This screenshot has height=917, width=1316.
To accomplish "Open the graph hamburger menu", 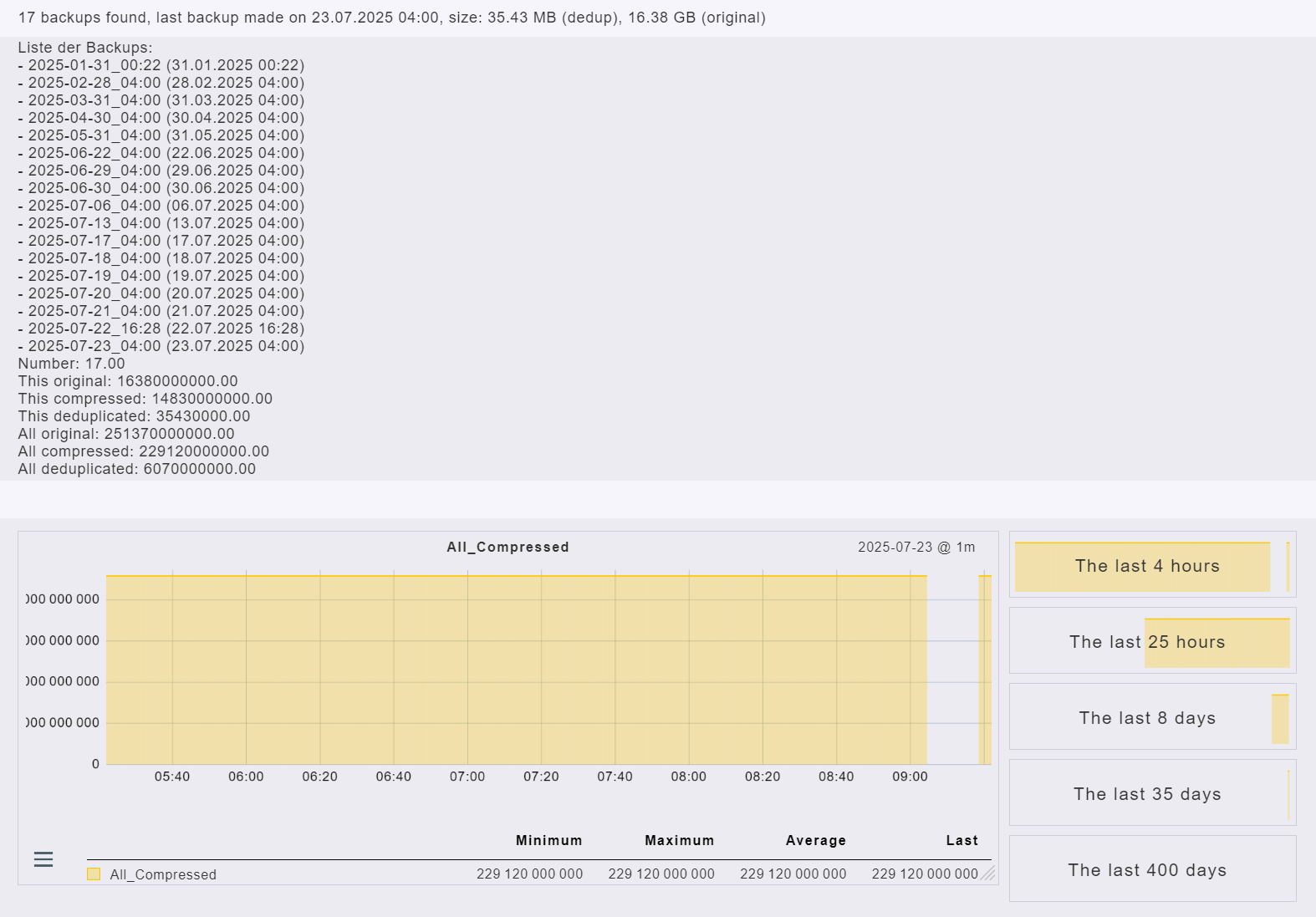I will pos(43,859).
